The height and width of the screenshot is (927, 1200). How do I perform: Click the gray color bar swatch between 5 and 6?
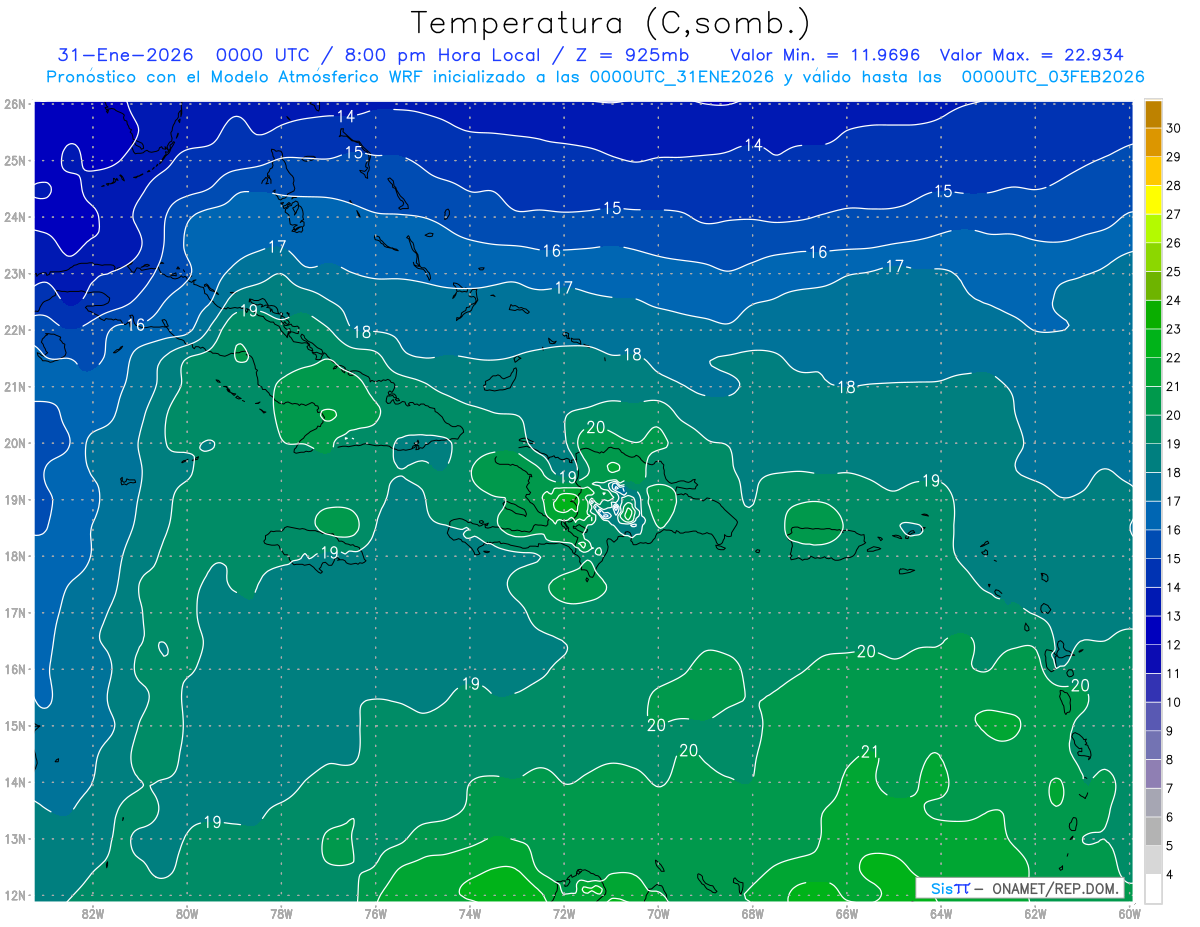1153,830
